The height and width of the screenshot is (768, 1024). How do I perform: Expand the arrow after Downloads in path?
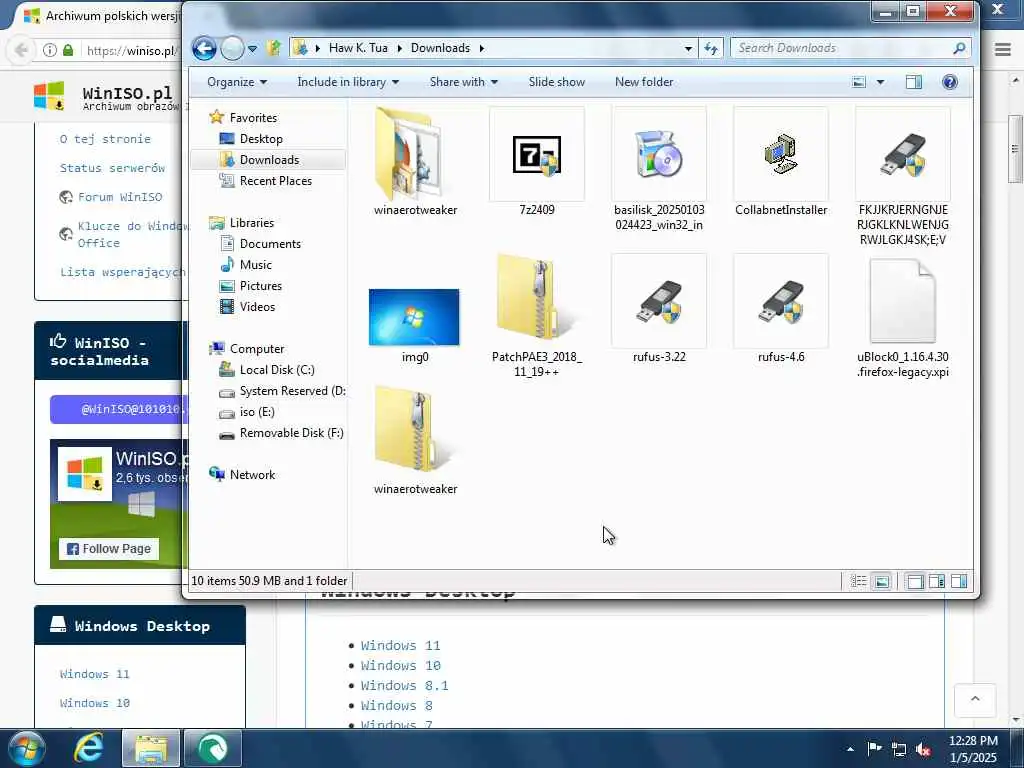[482, 48]
